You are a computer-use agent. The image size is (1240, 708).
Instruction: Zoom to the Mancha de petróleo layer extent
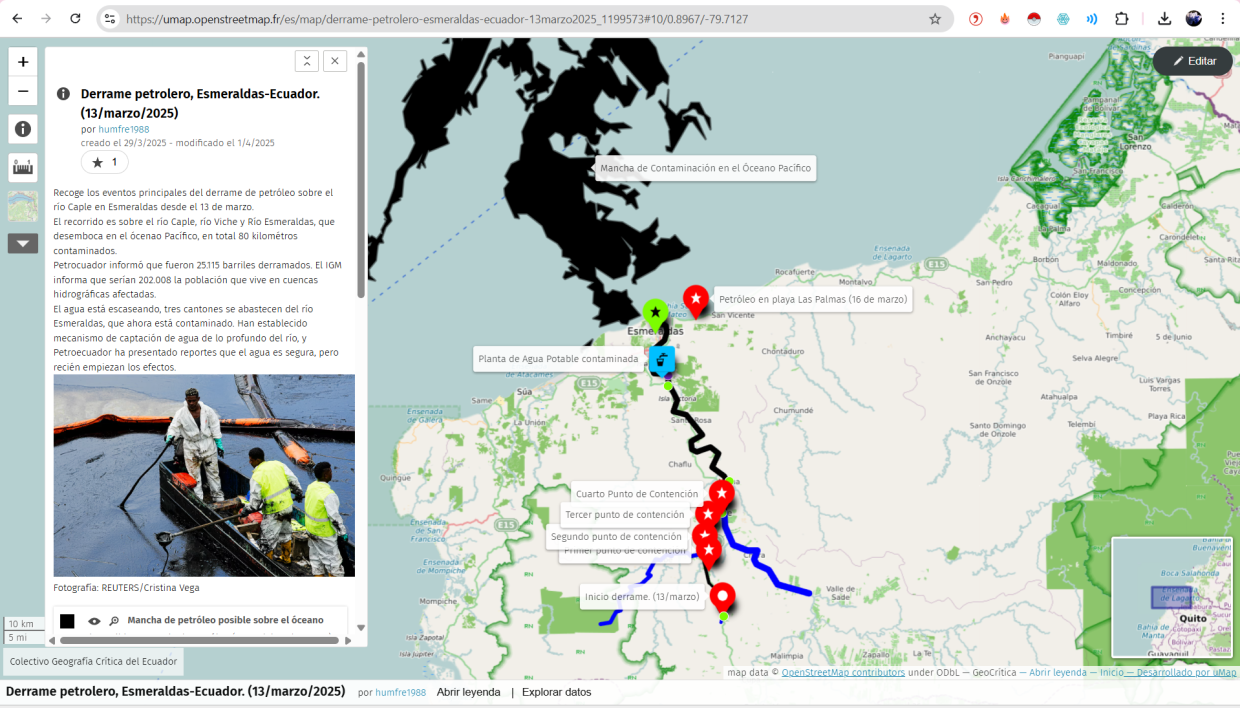point(114,621)
